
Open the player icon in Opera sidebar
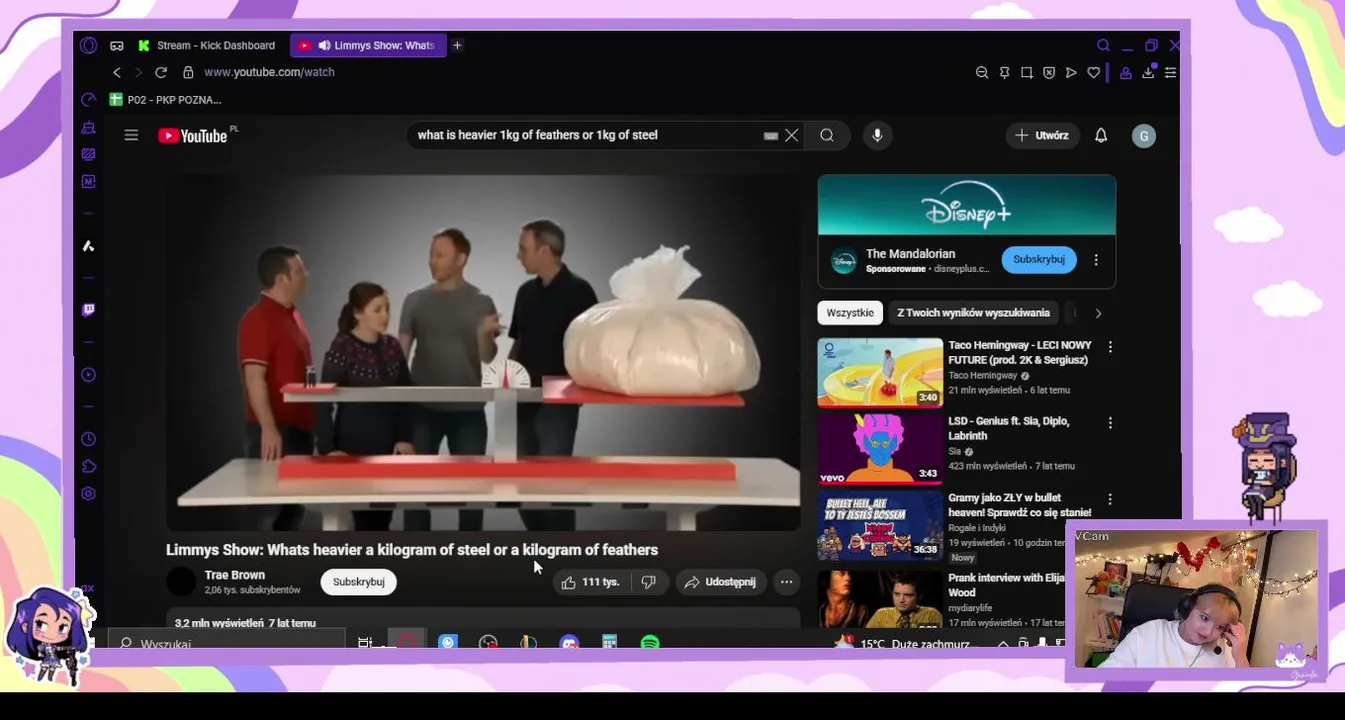click(x=89, y=375)
